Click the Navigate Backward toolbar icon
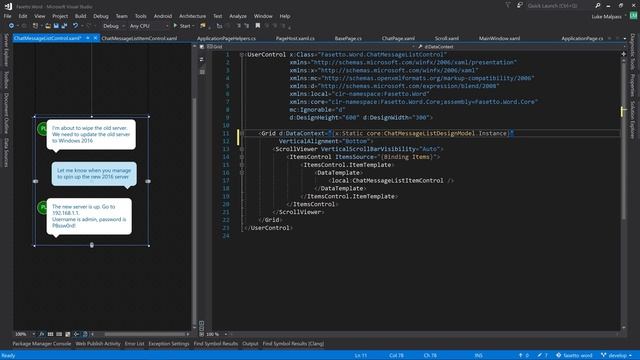The height and width of the screenshot is (360, 640). [11, 26]
